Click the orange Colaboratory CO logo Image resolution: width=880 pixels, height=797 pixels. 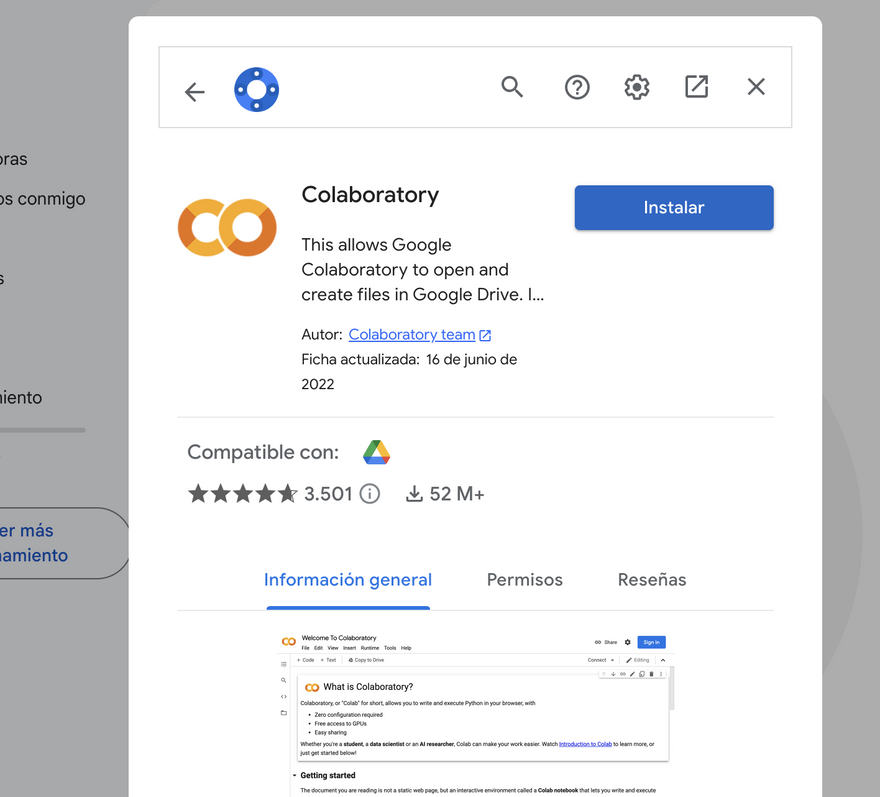pos(227,227)
